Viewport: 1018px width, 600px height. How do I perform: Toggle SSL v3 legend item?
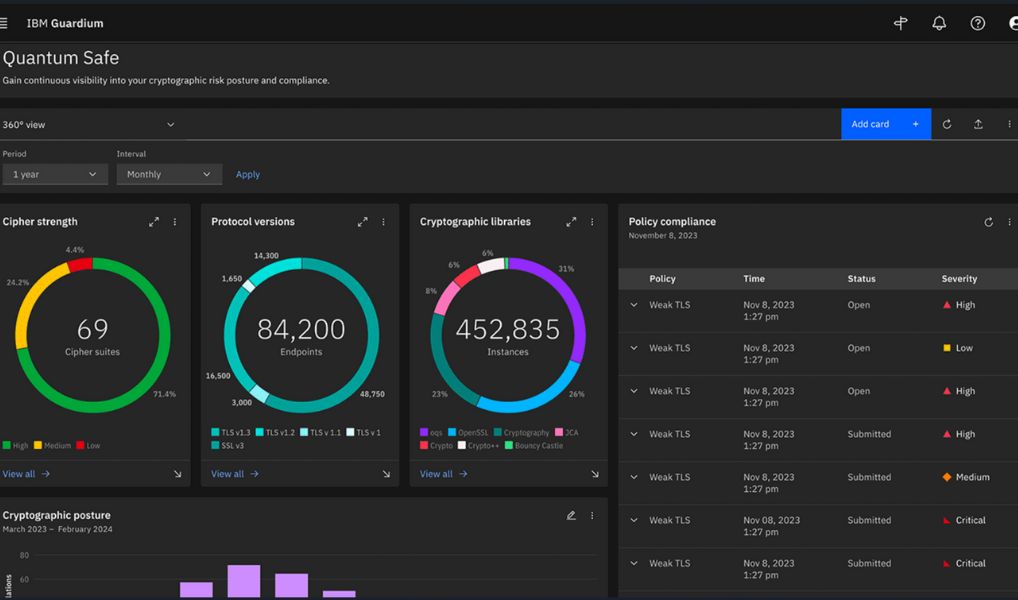[x=227, y=445]
